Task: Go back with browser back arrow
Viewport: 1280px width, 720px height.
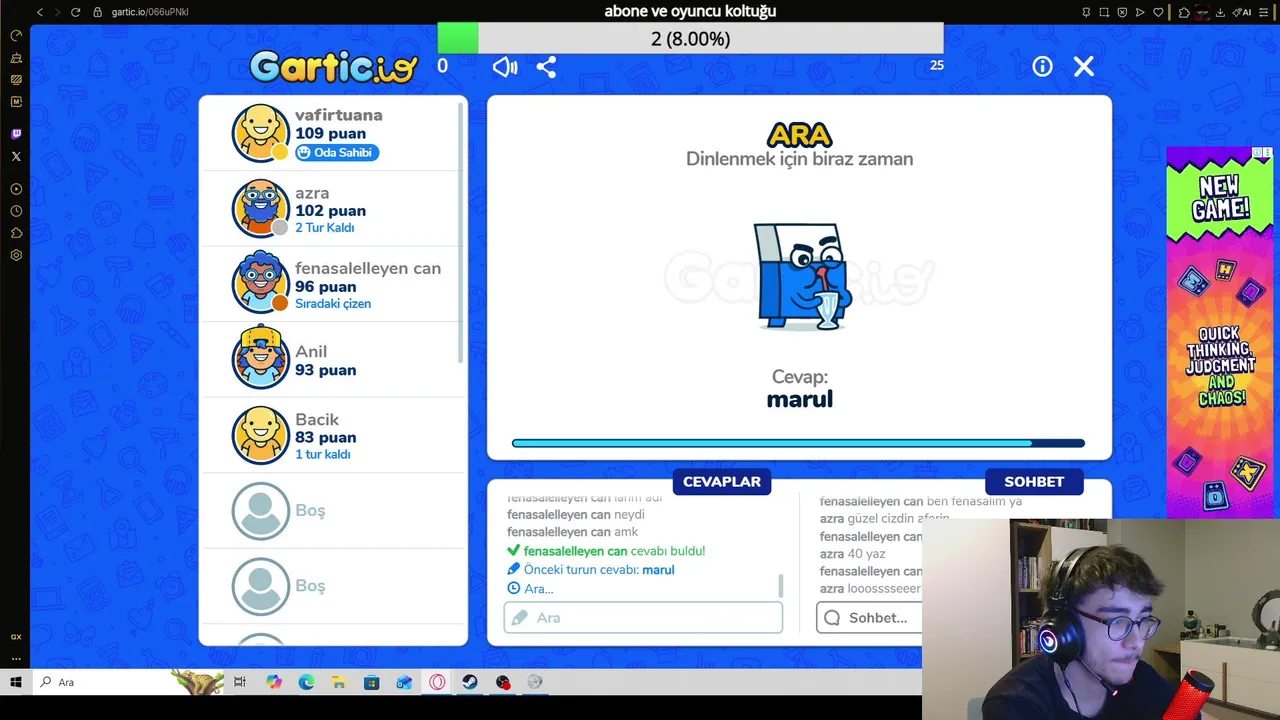Action: 40,12
